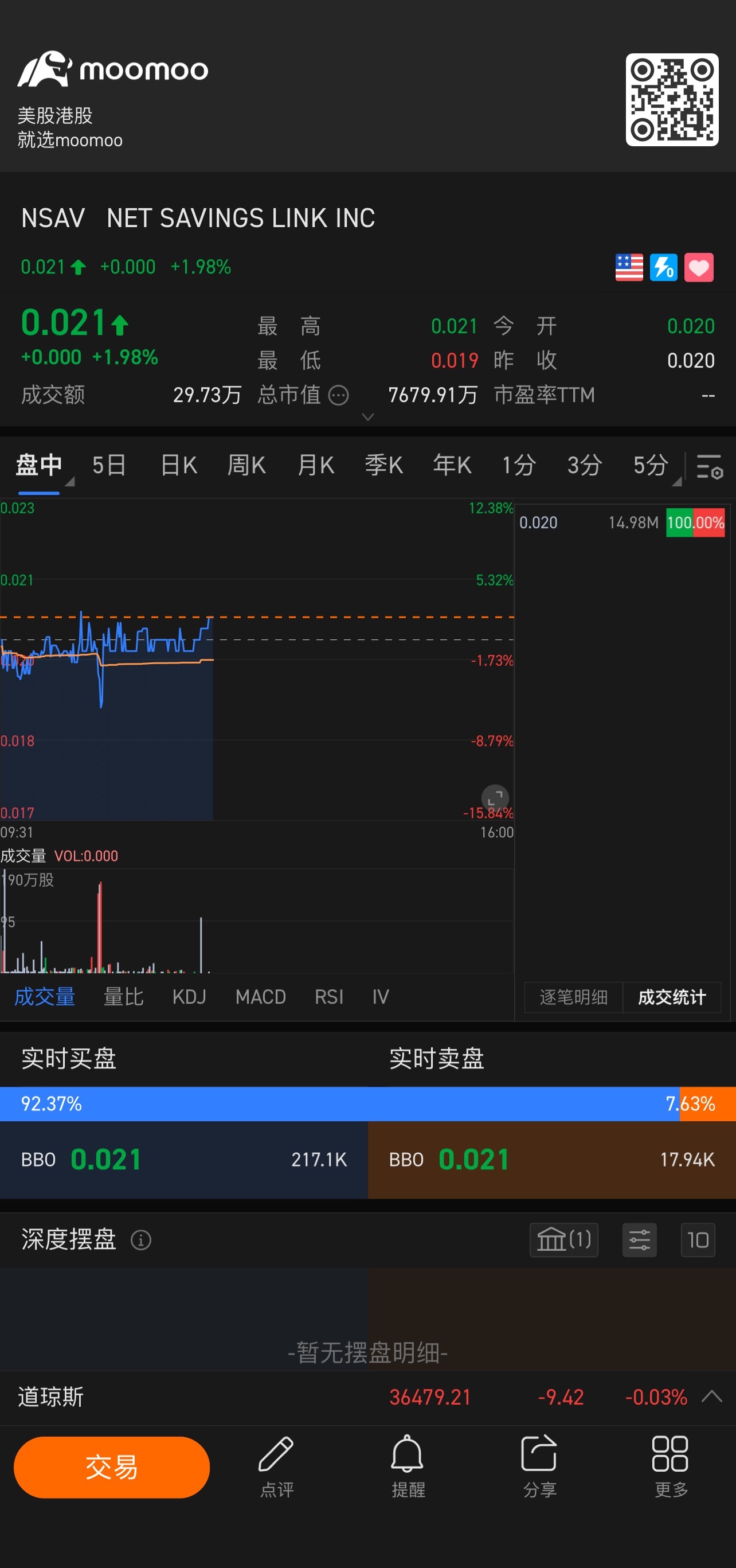
Task: Tap the 92.37% buy ratio bar
Action: 340,1103
